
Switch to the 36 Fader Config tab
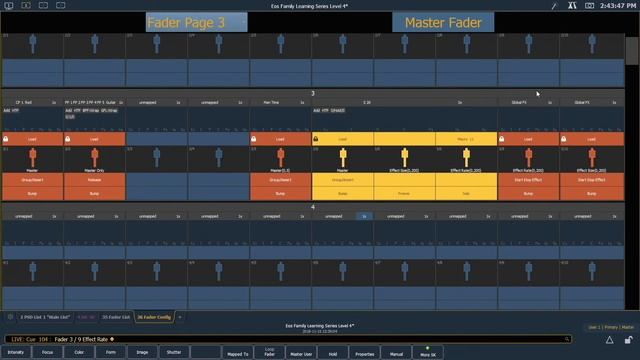pos(154,317)
